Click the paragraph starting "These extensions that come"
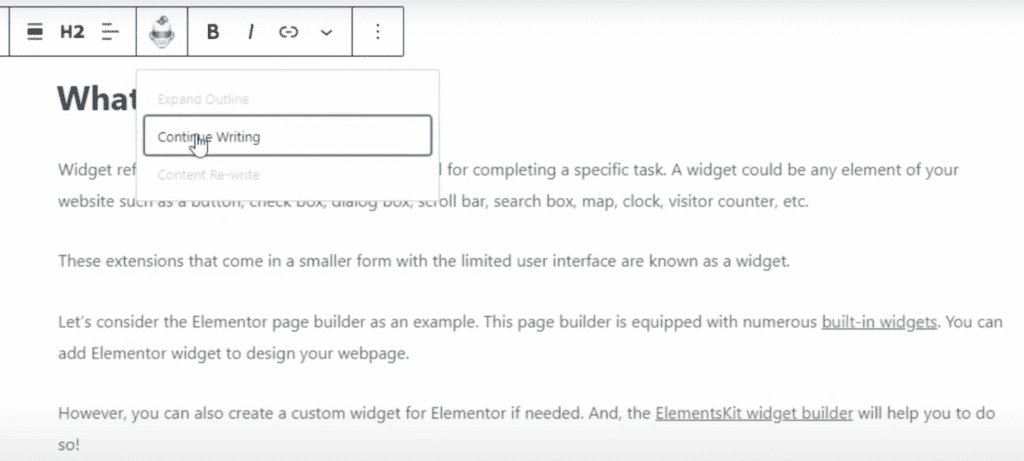The width and height of the screenshot is (1024, 461). point(424,261)
